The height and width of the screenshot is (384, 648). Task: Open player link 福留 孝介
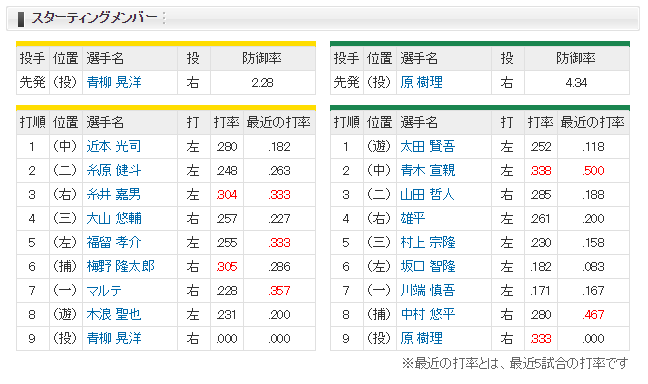click(114, 242)
